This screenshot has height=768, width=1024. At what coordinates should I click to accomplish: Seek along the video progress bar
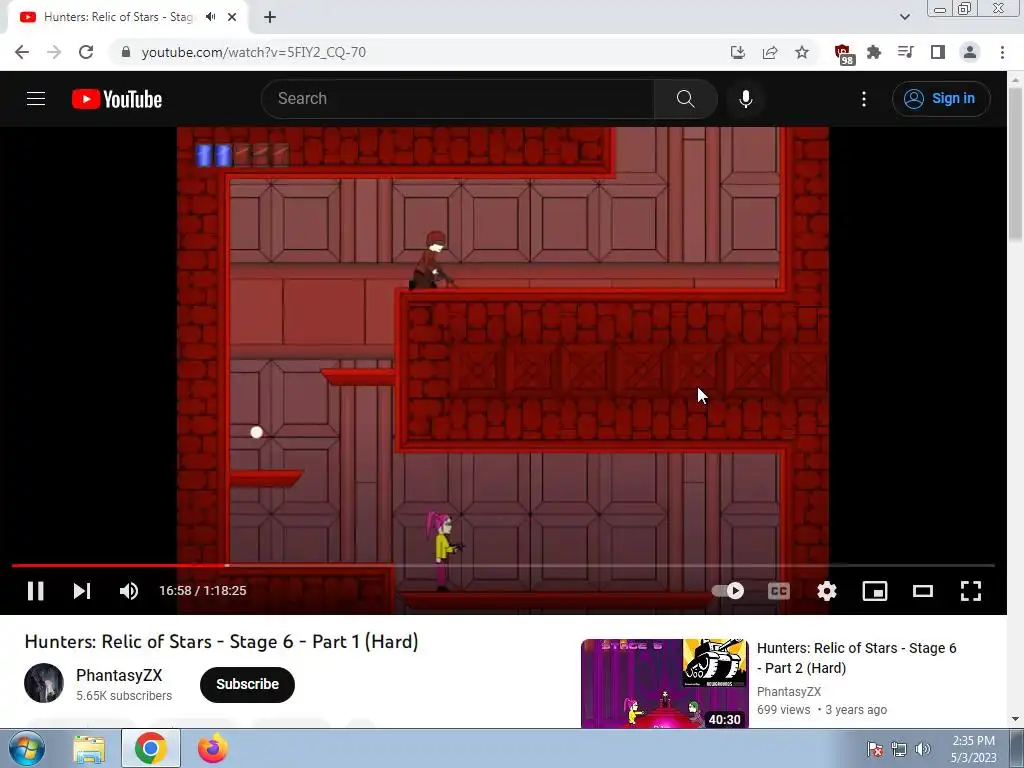coord(503,566)
